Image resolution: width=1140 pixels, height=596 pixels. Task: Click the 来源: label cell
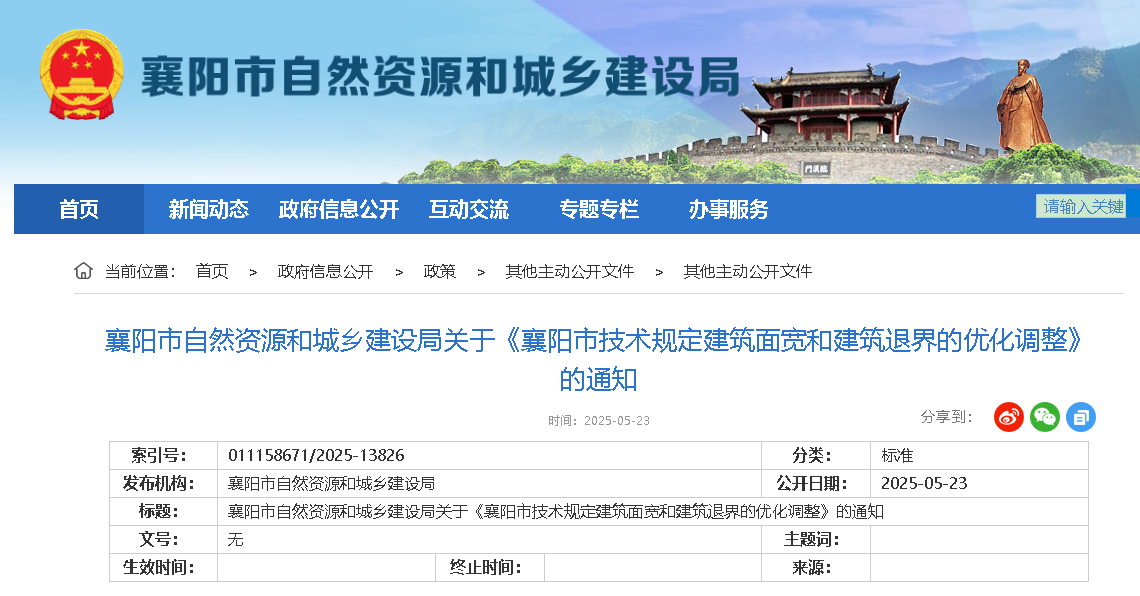click(816, 567)
